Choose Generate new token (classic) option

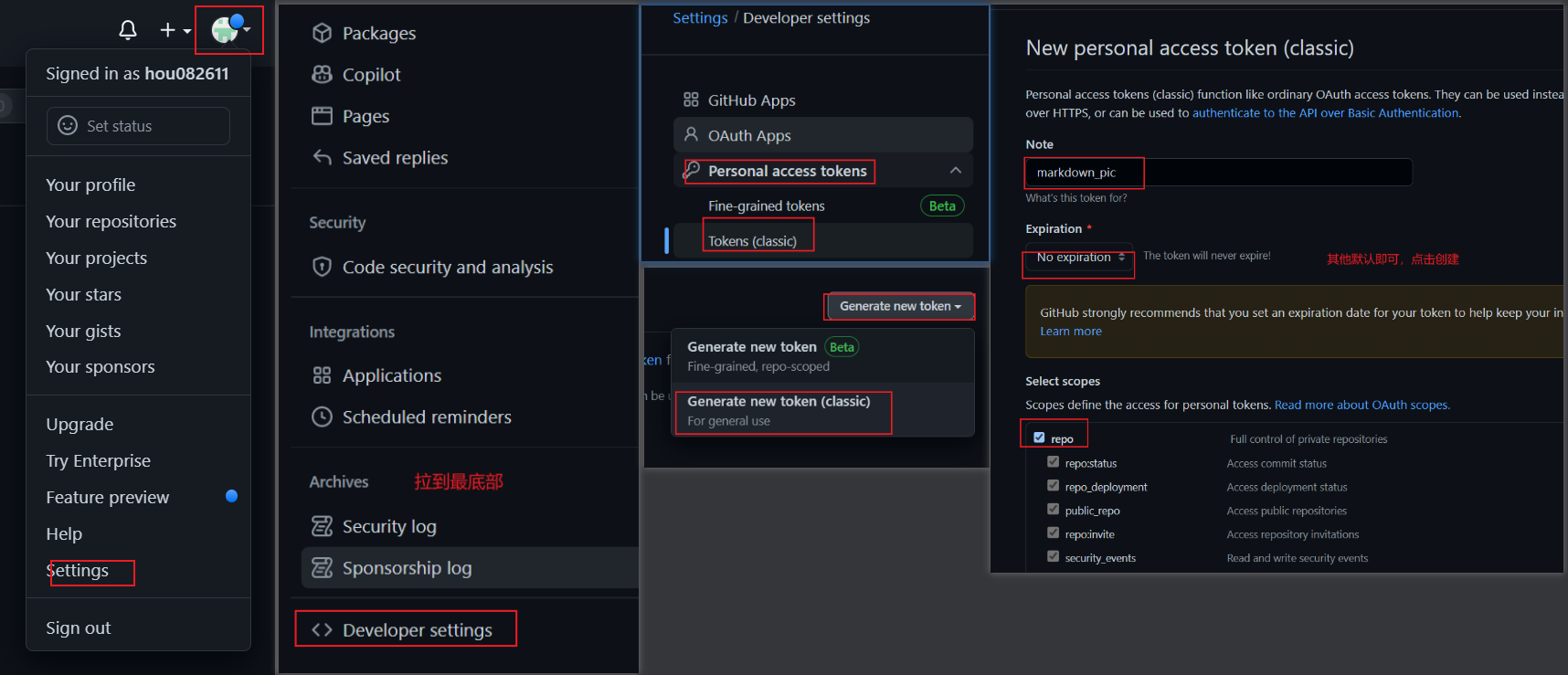tap(779, 410)
